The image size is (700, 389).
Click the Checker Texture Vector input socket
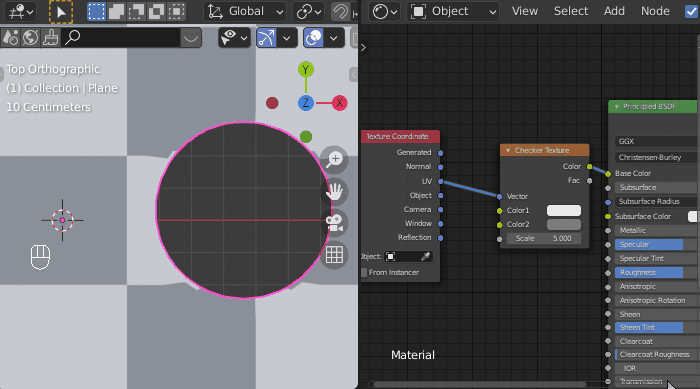coord(500,196)
